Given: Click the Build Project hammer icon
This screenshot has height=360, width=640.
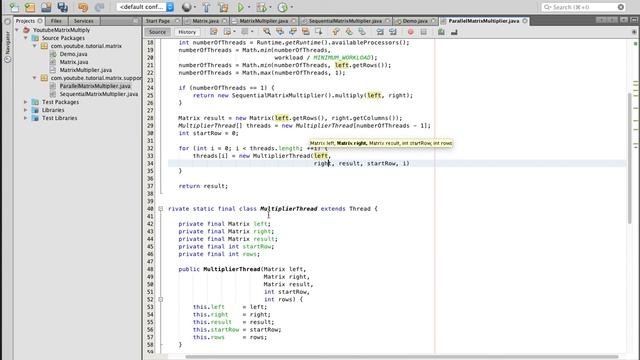Looking at the screenshot, I should click(x=206, y=7).
